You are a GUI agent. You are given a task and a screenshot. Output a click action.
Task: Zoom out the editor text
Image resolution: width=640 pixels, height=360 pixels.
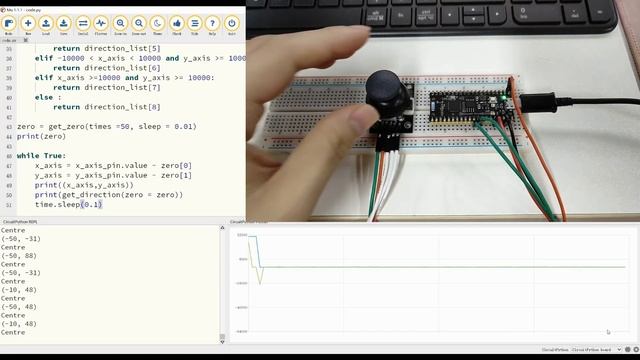click(x=139, y=25)
